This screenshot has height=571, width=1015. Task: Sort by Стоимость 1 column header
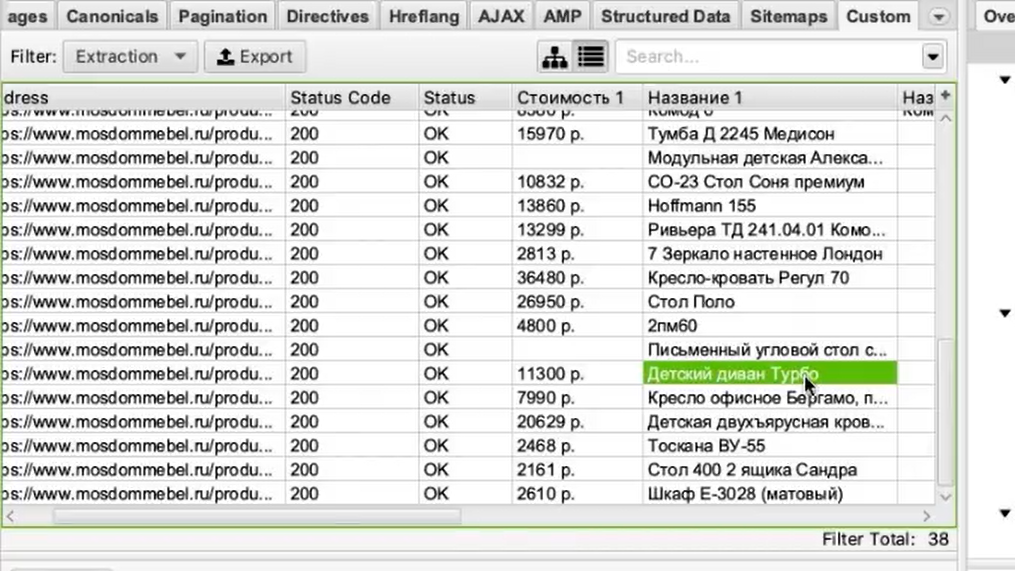[570, 98]
